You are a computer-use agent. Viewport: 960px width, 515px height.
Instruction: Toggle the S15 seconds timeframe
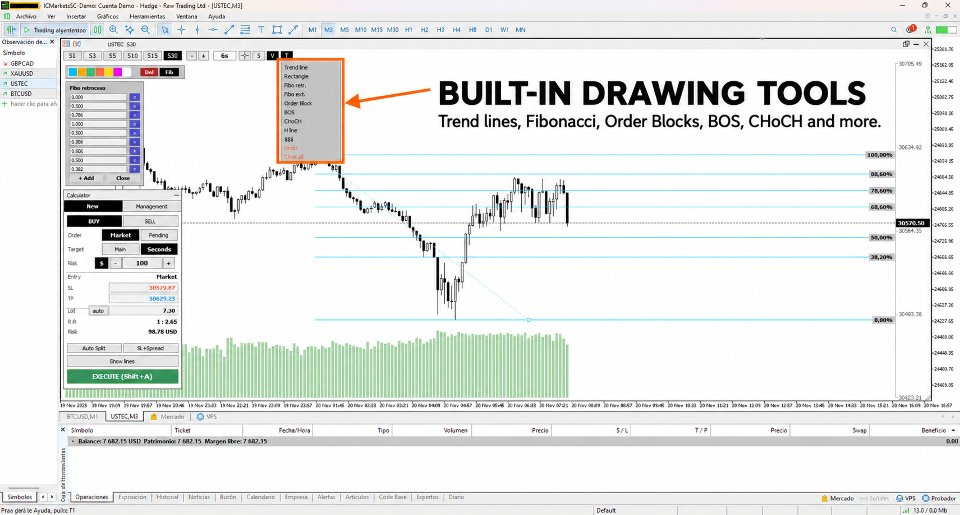152,56
